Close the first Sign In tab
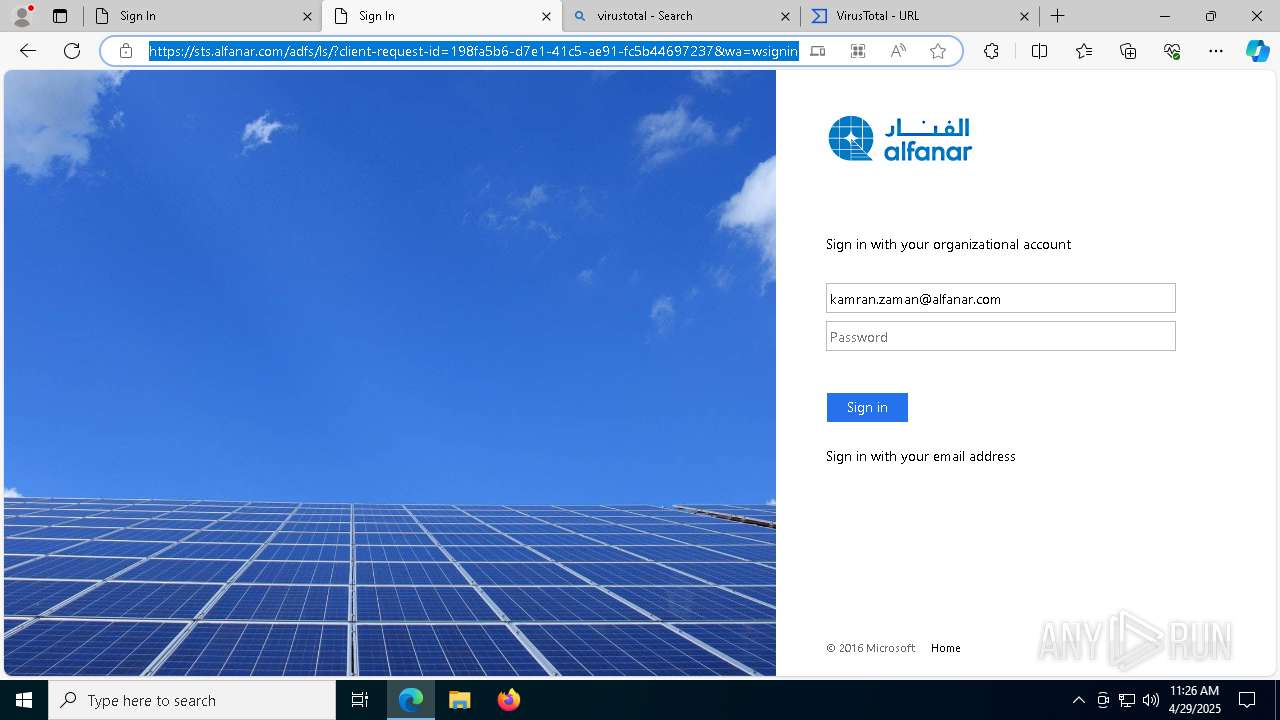Image resolution: width=1280 pixels, height=720 pixels. click(307, 16)
